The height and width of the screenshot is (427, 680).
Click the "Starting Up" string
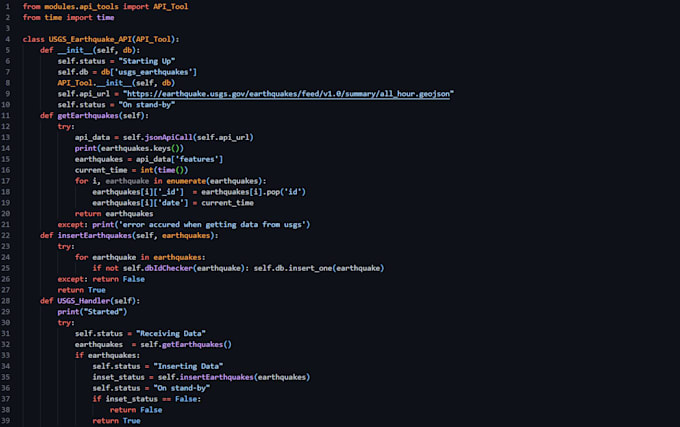147,61
